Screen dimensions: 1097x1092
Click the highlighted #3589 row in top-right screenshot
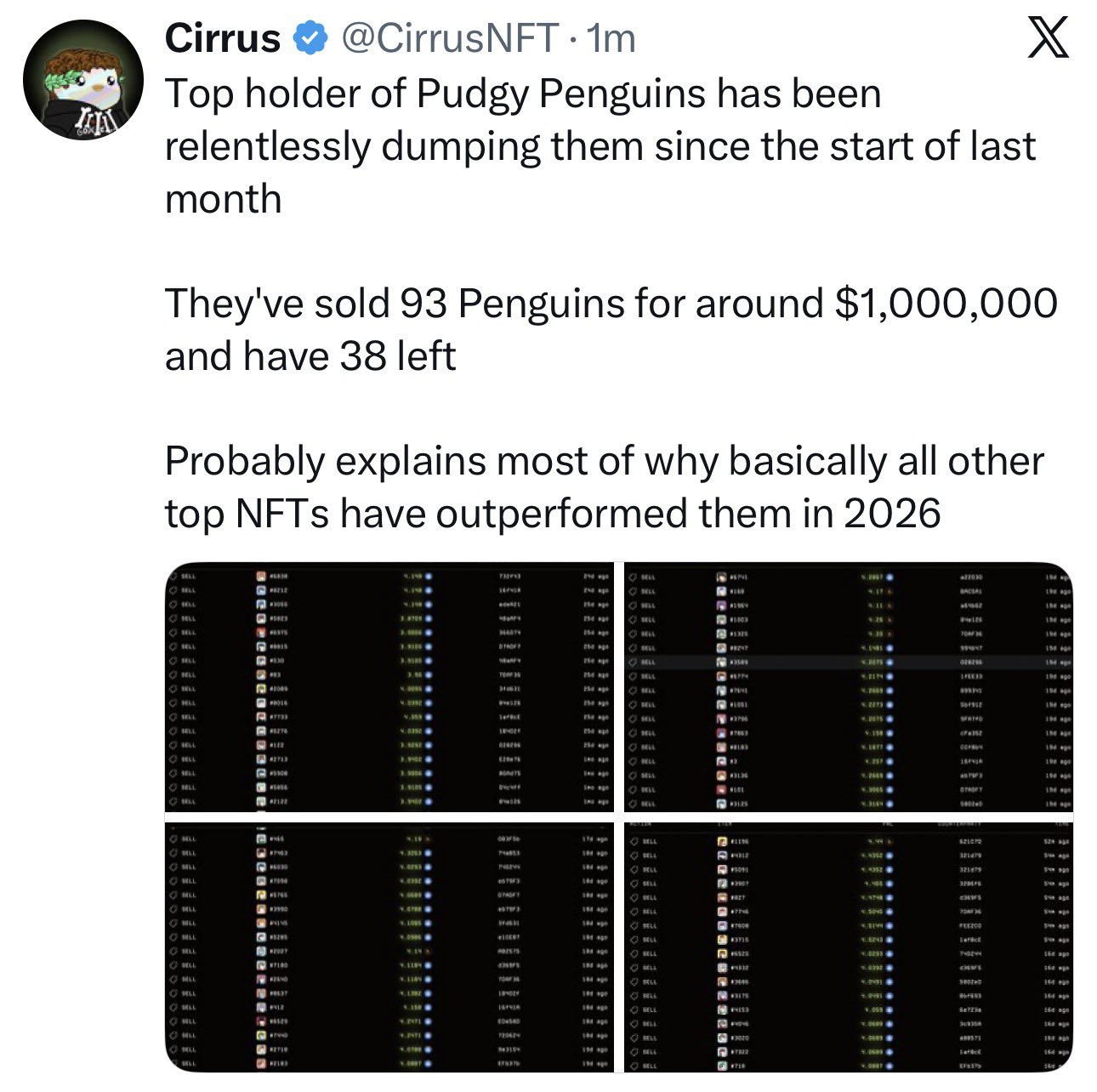849,659
